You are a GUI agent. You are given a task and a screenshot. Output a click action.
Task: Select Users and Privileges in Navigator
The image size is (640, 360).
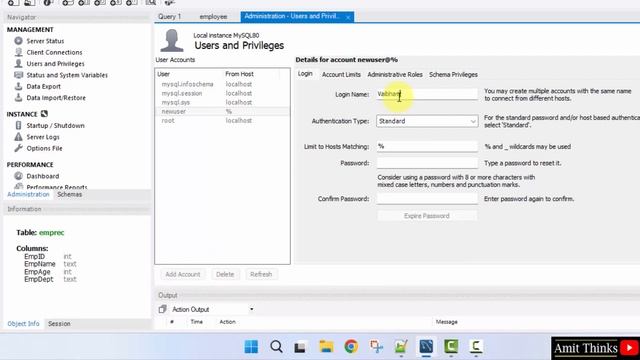click(55, 64)
